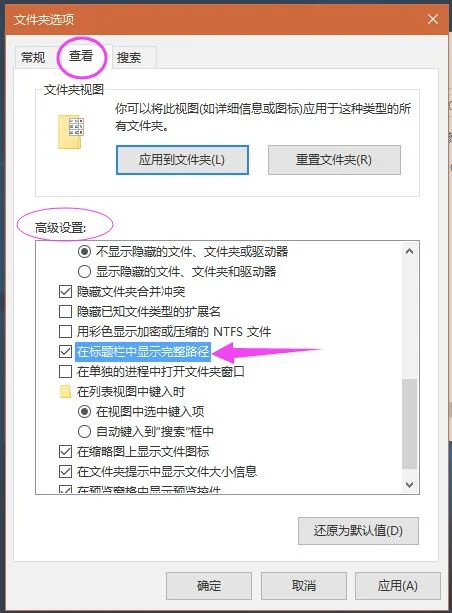Switch to the 常规 tab
The image size is (452, 613).
click(x=33, y=57)
